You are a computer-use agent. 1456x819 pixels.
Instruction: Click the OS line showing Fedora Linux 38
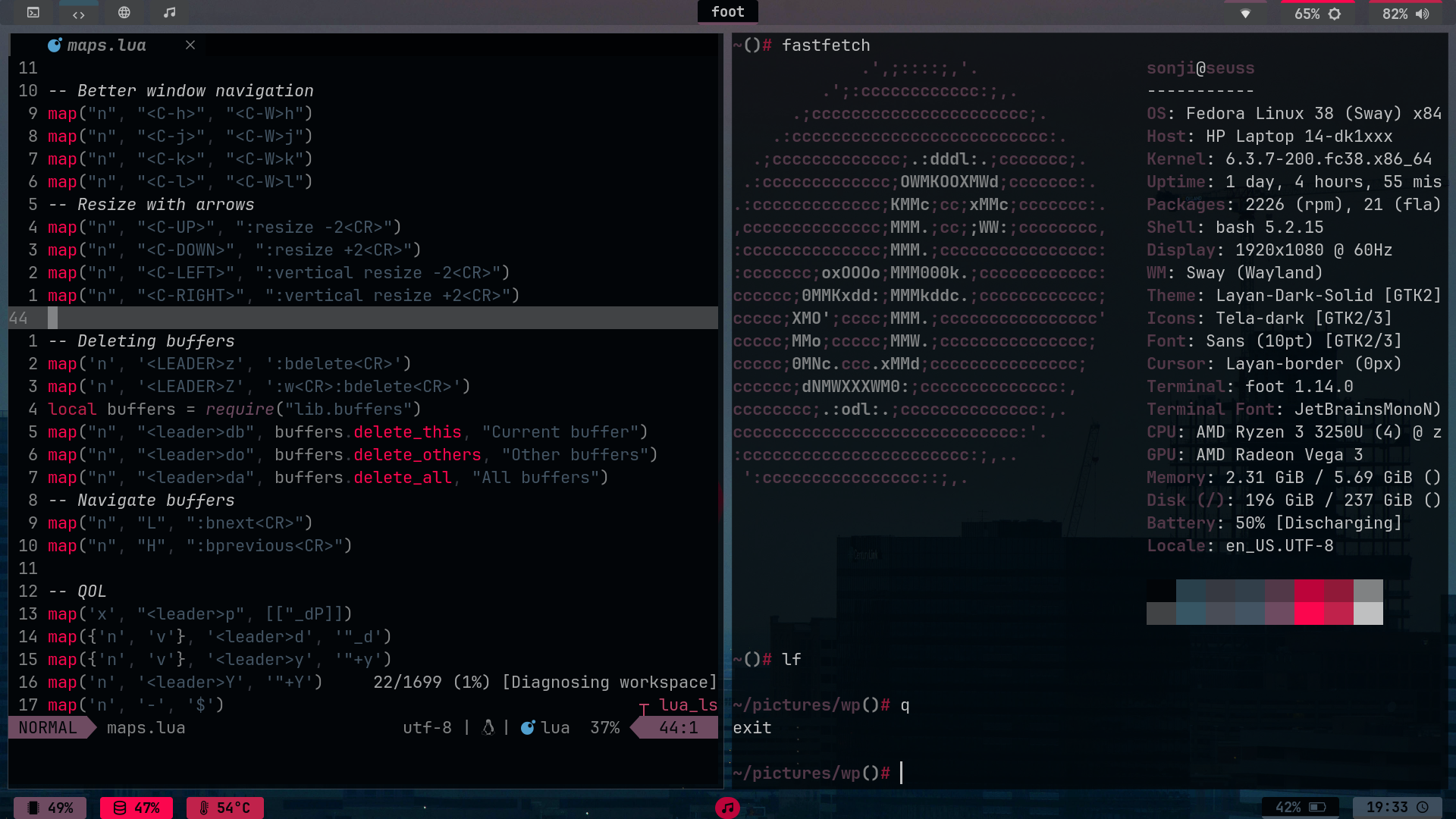(1294, 113)
